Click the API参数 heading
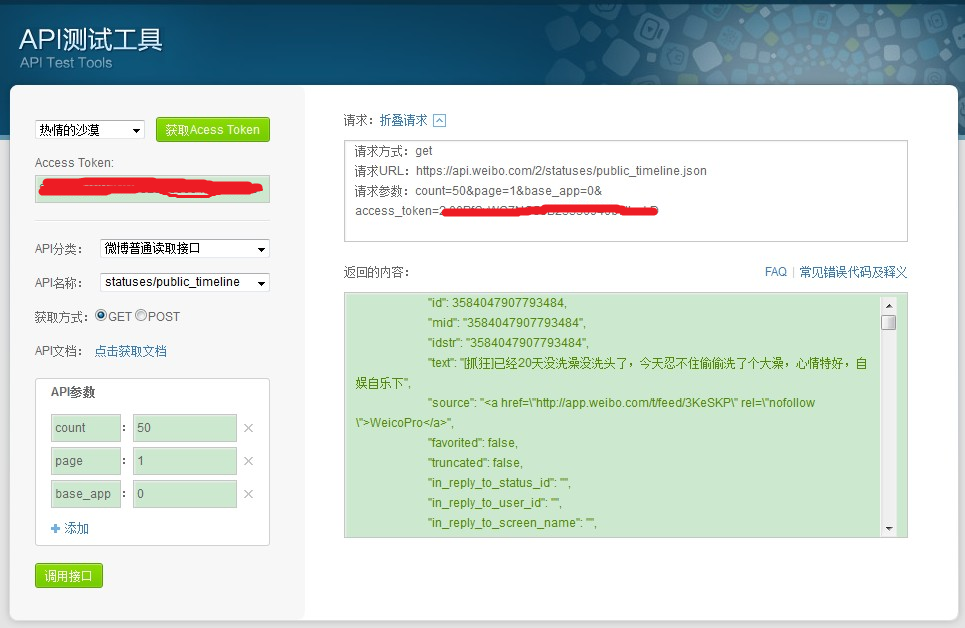Image resolution: width=965 pixels, height=628 pixels. coord(73,392)
